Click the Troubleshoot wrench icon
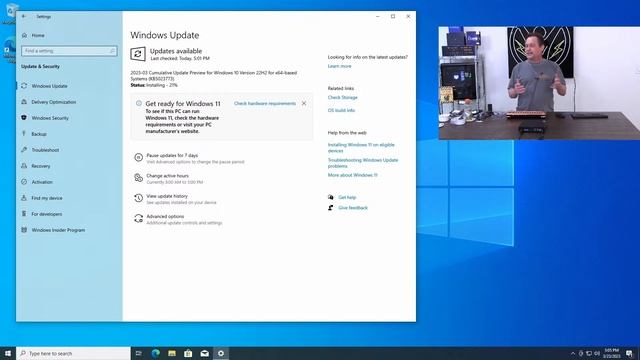The height and width of the screenshot is (360, 640). [24, 150]
